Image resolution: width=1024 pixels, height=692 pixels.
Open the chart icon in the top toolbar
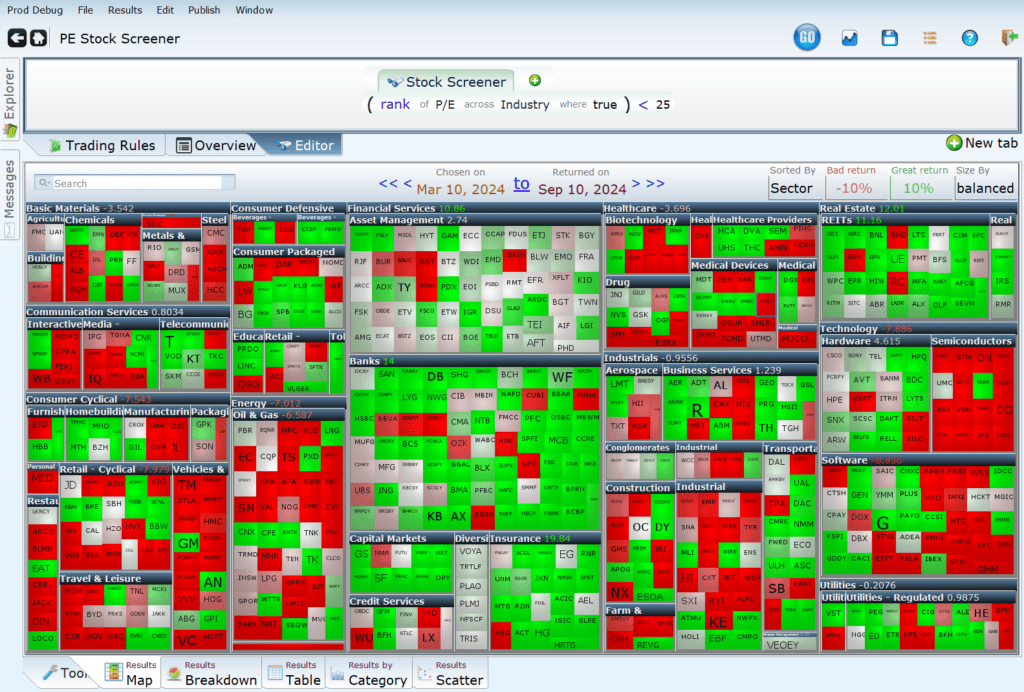click(x=850, y=38)
